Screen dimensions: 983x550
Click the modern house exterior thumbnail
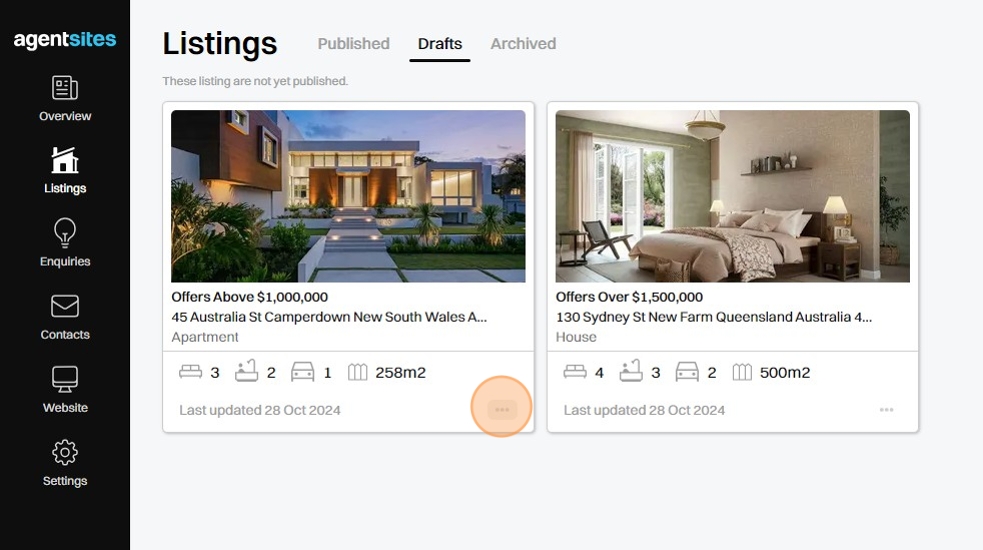tap(348, 196)
